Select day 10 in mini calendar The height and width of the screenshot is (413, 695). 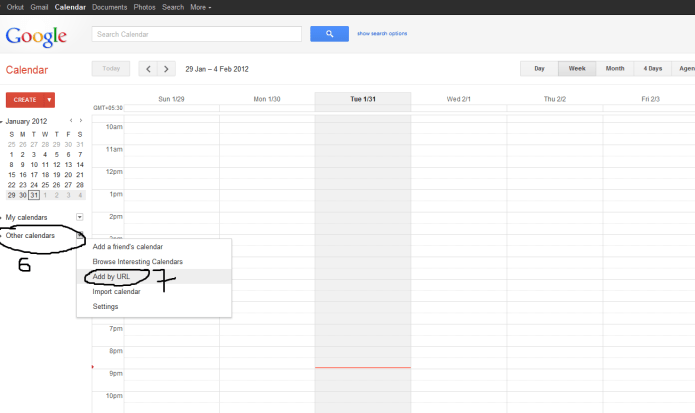pos(34,165)
